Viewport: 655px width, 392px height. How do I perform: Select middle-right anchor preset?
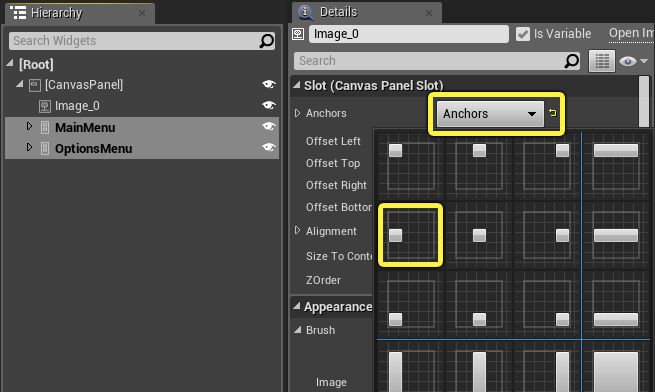coord(546,235)
